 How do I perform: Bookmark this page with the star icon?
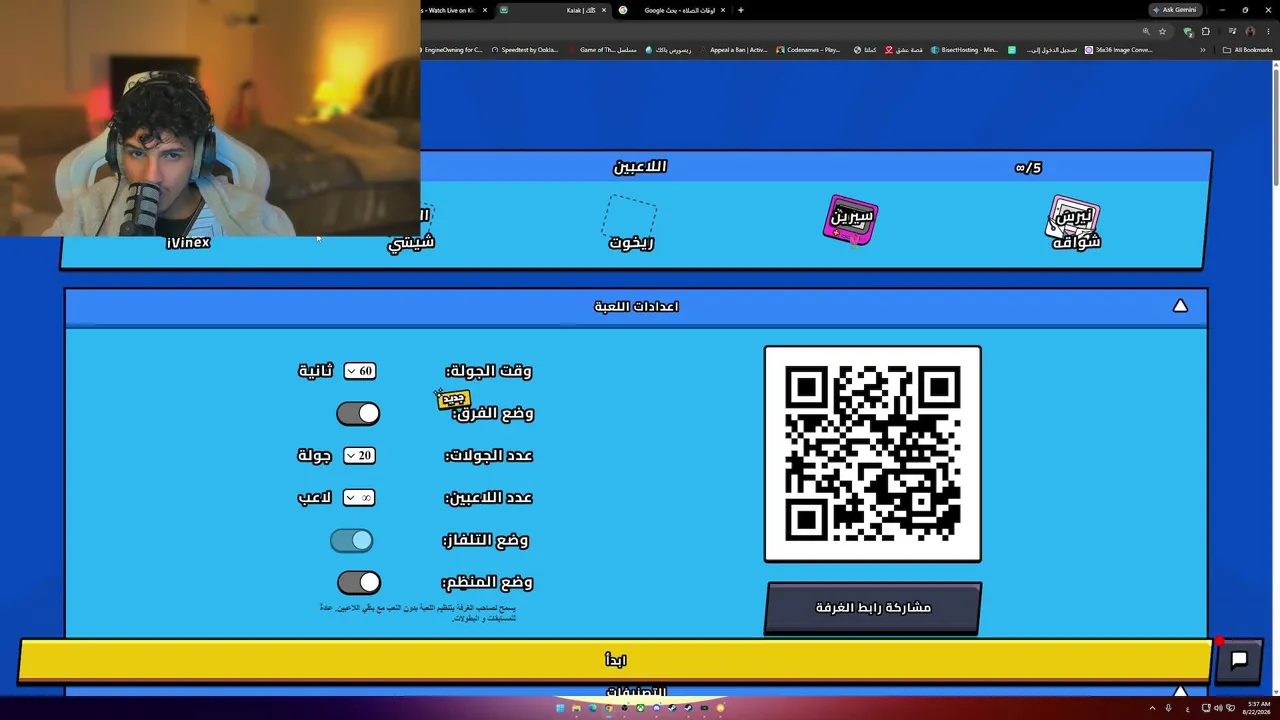1162,31
